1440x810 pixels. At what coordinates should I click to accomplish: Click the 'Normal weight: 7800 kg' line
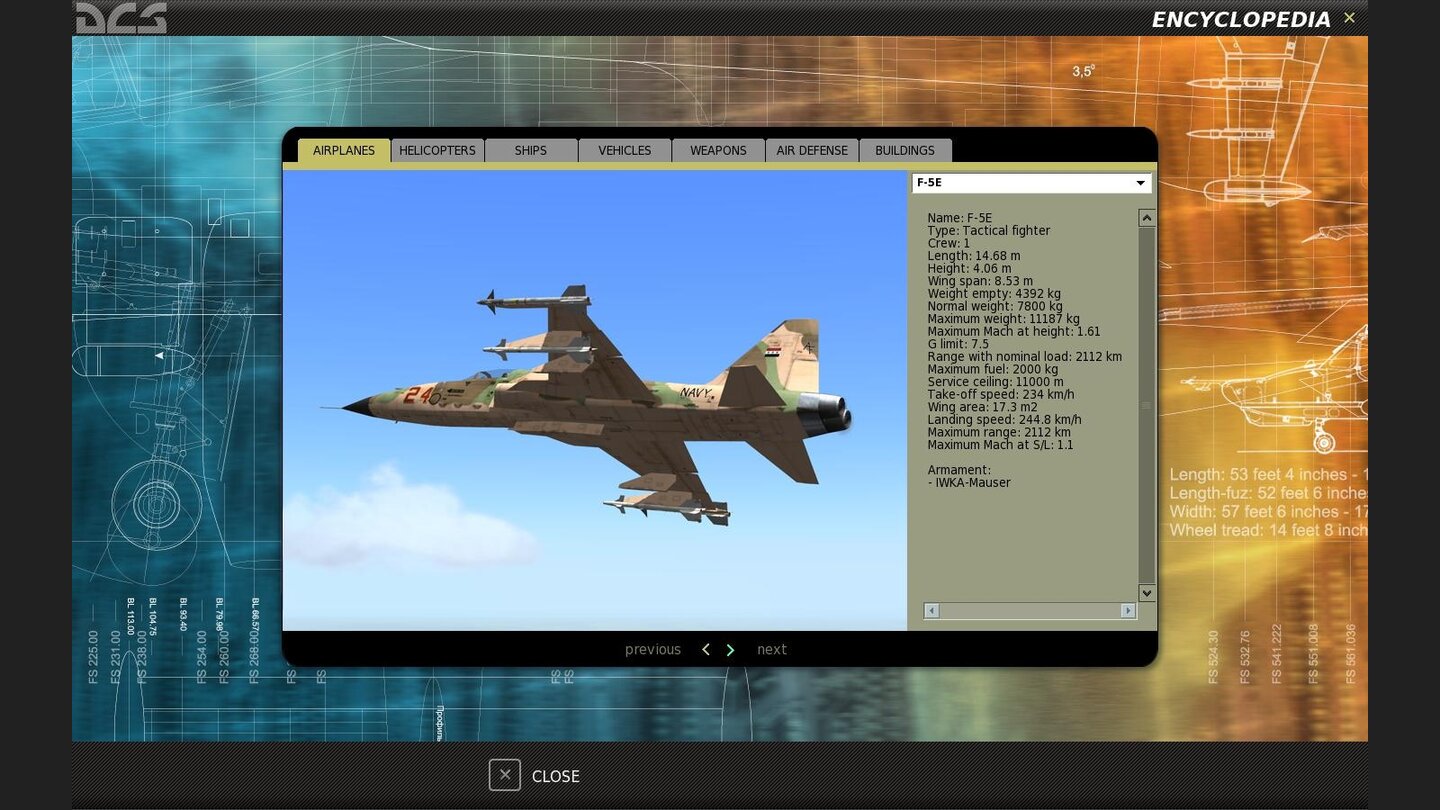[994, 307]
